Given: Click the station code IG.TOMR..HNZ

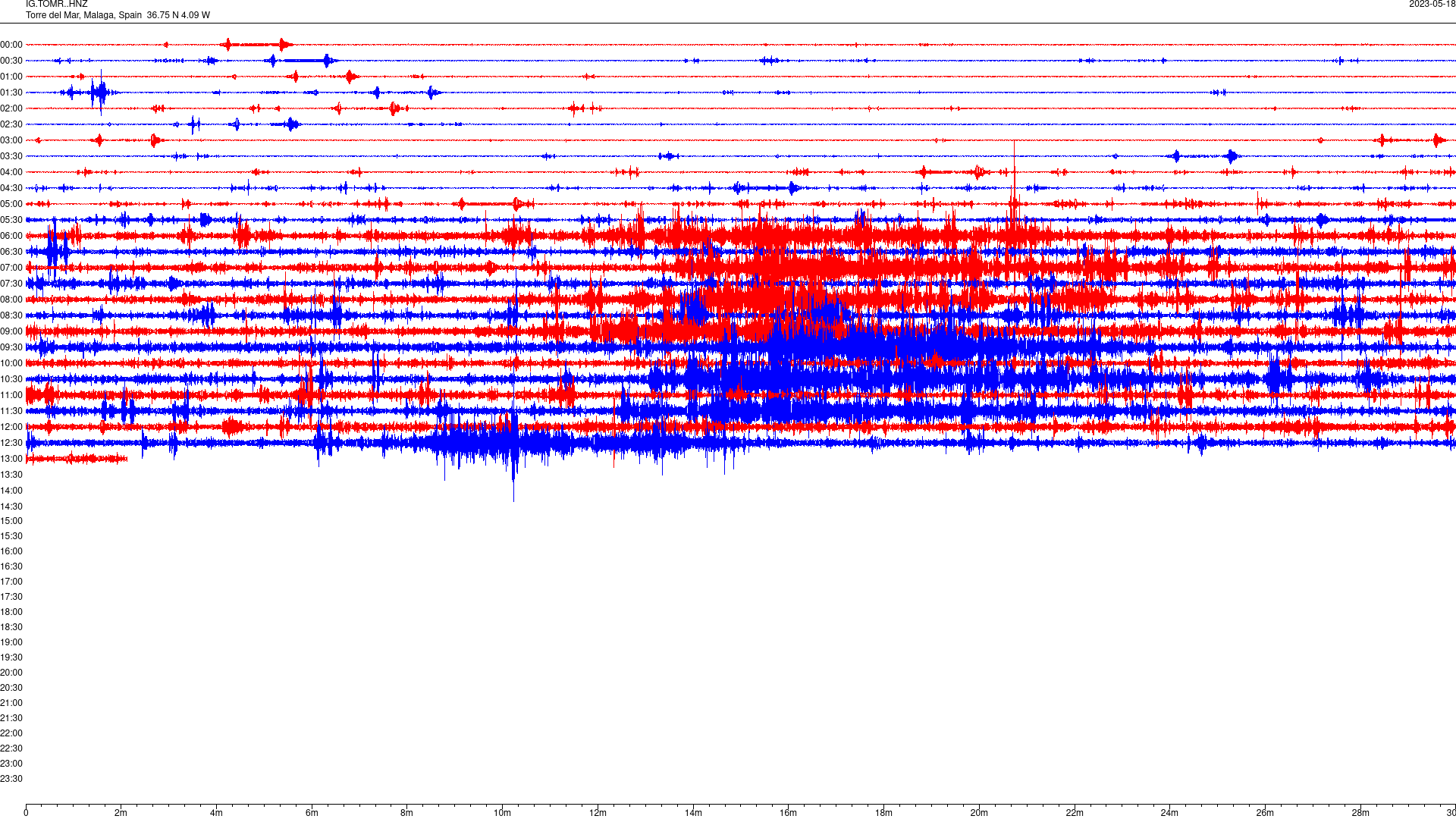Looking at the screenshot, I should coord(57,5).
